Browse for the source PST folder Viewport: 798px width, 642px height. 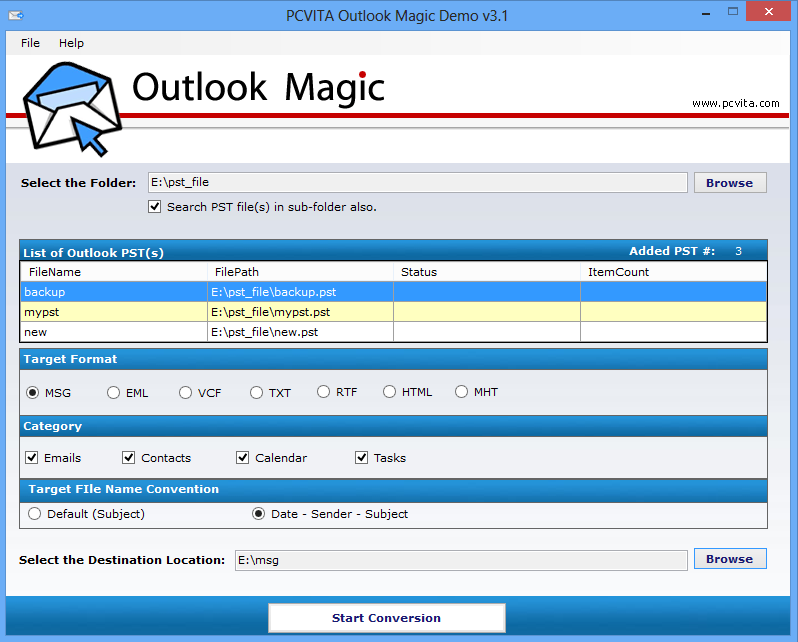(730, 183)
